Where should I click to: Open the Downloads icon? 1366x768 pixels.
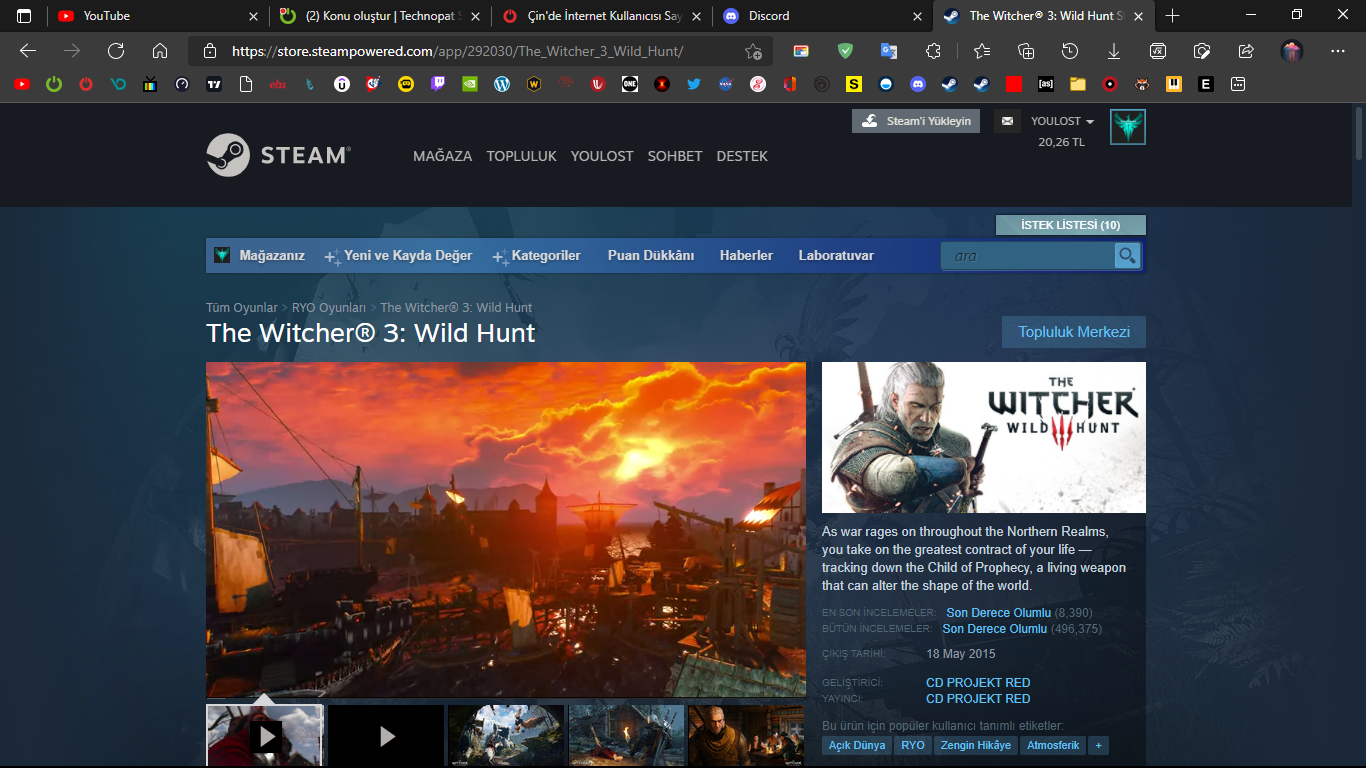point(1114,51)
